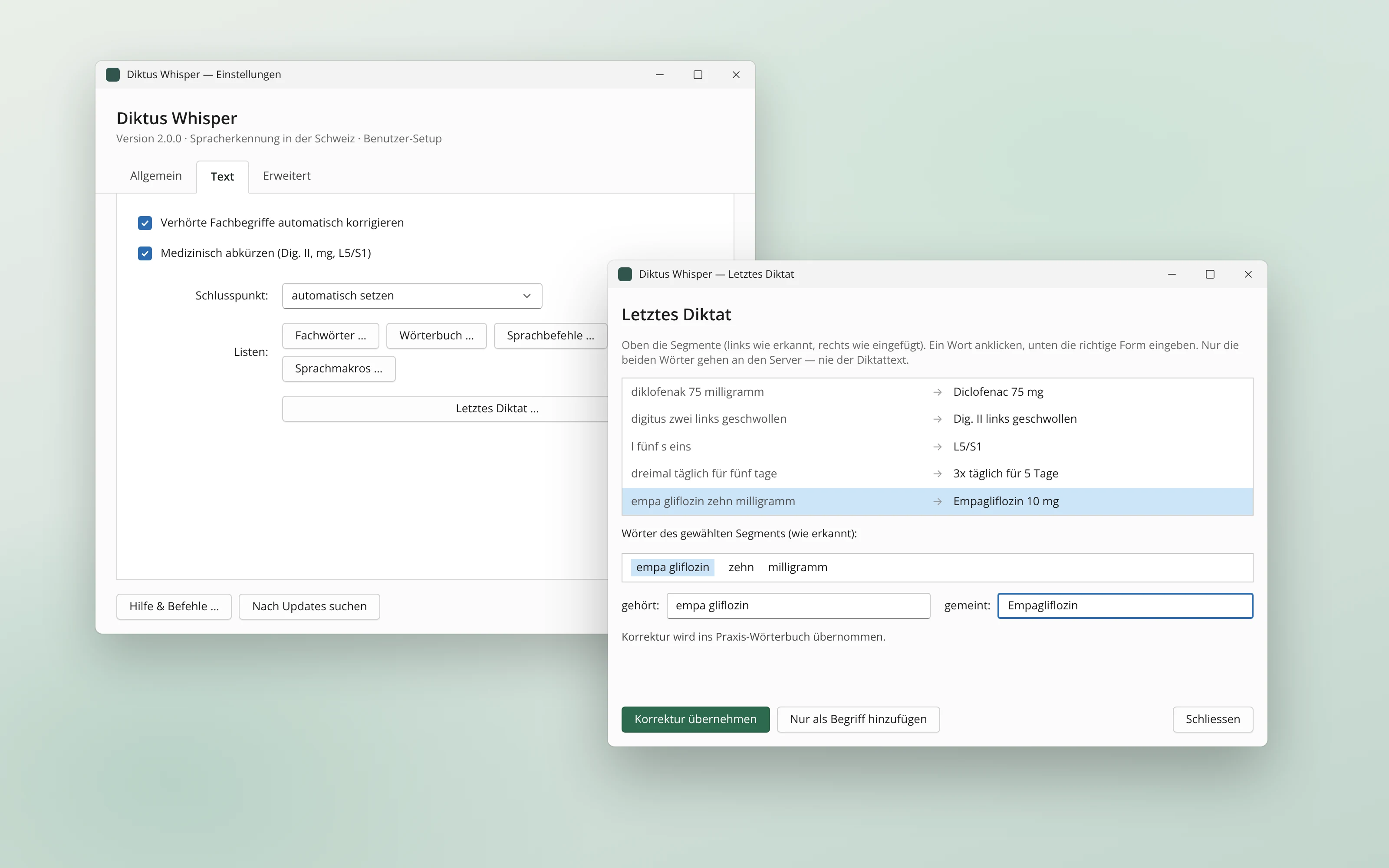
Task: Select the diklofenak 75 milligramm segment
Action: click(937, 392)
